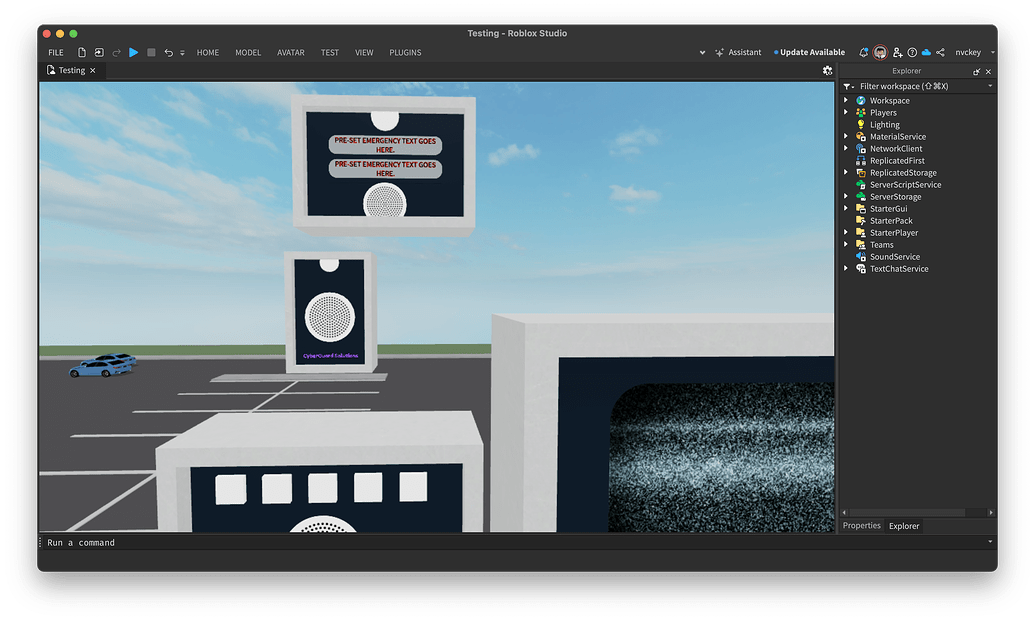
Task: Open the Help question mark icon
Action: click(x=912, y=52)
